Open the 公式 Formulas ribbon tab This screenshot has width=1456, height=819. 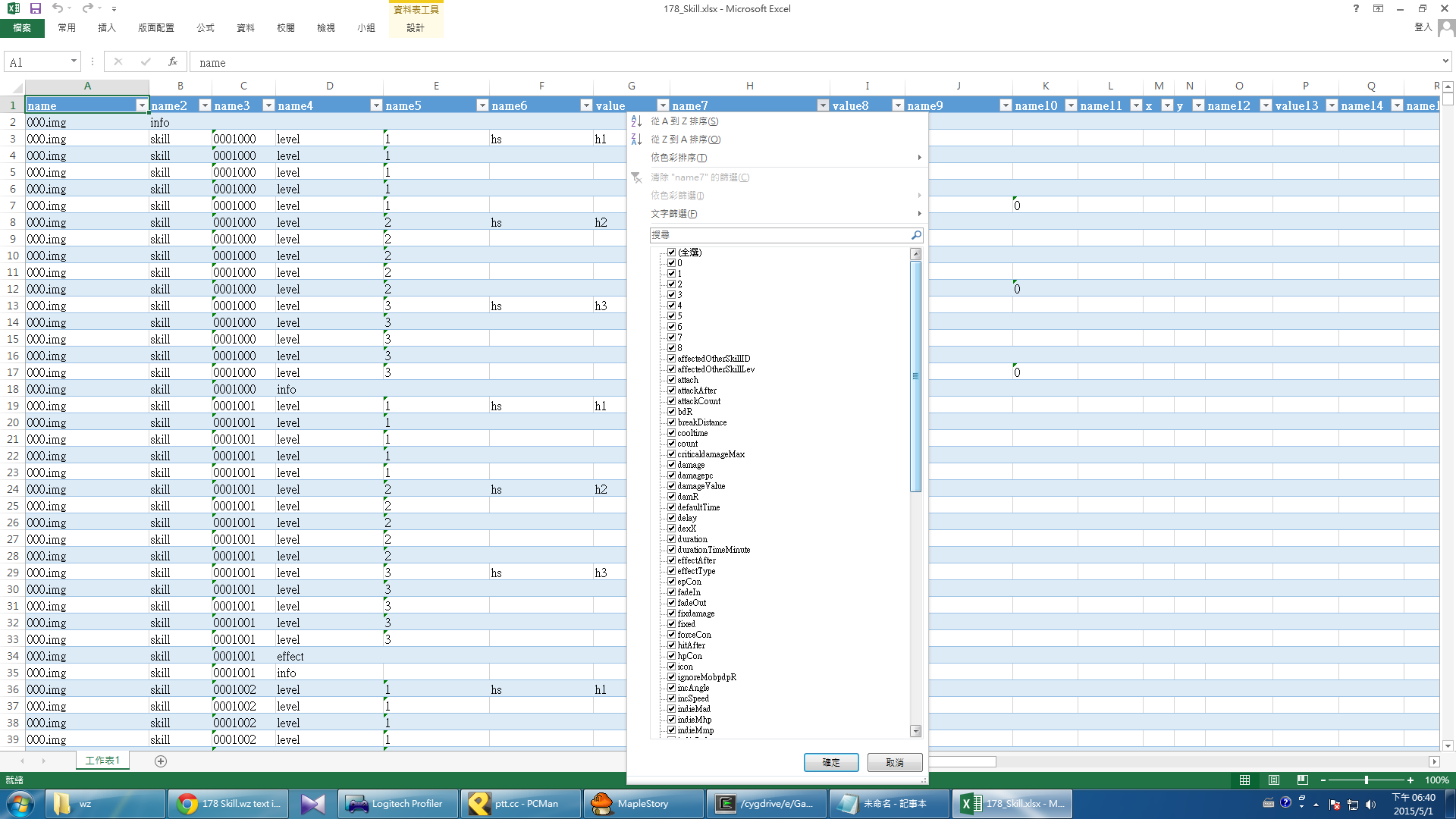[206, 28]
